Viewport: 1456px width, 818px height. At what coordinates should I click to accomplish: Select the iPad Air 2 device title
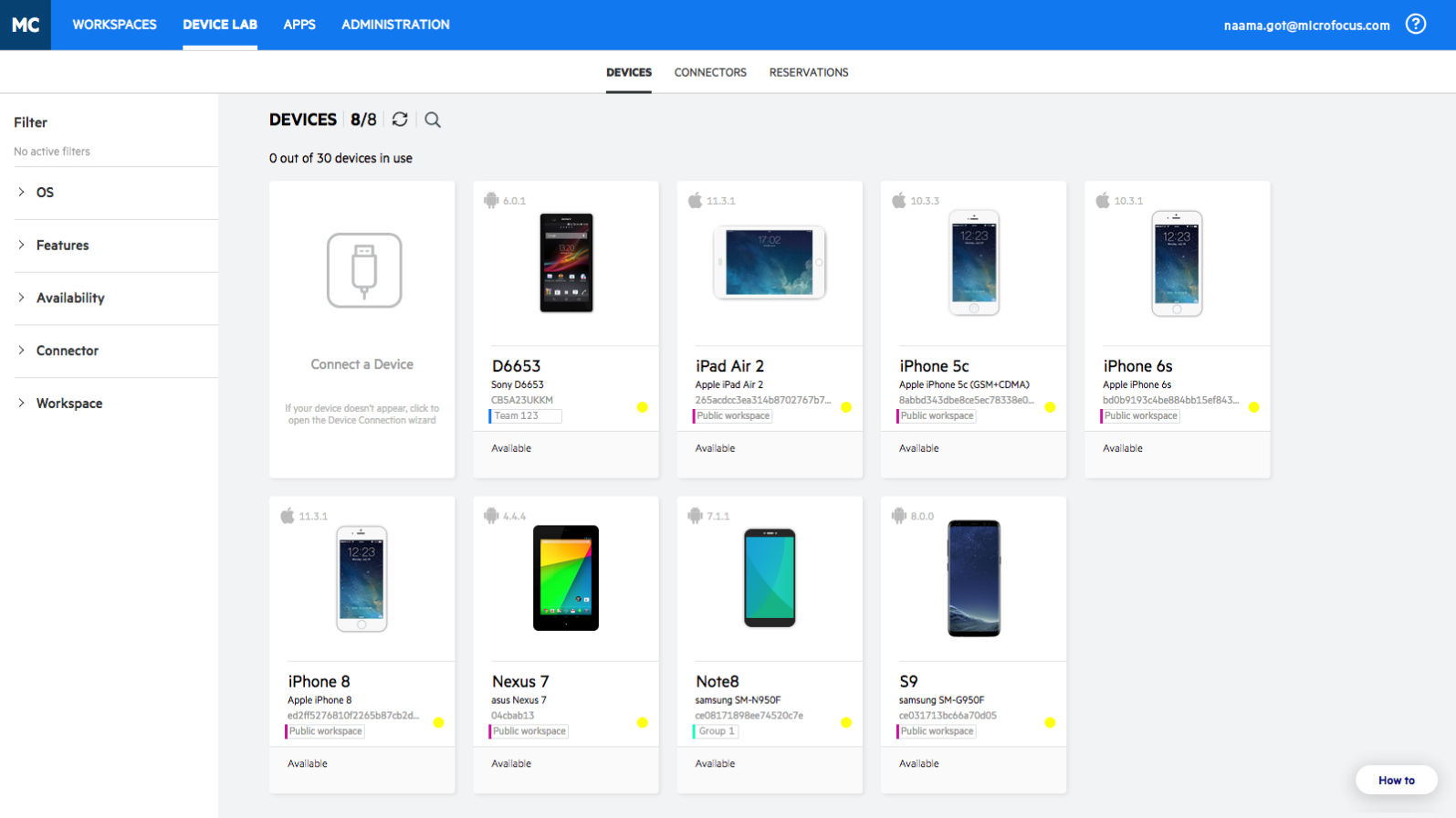[729, 366]
